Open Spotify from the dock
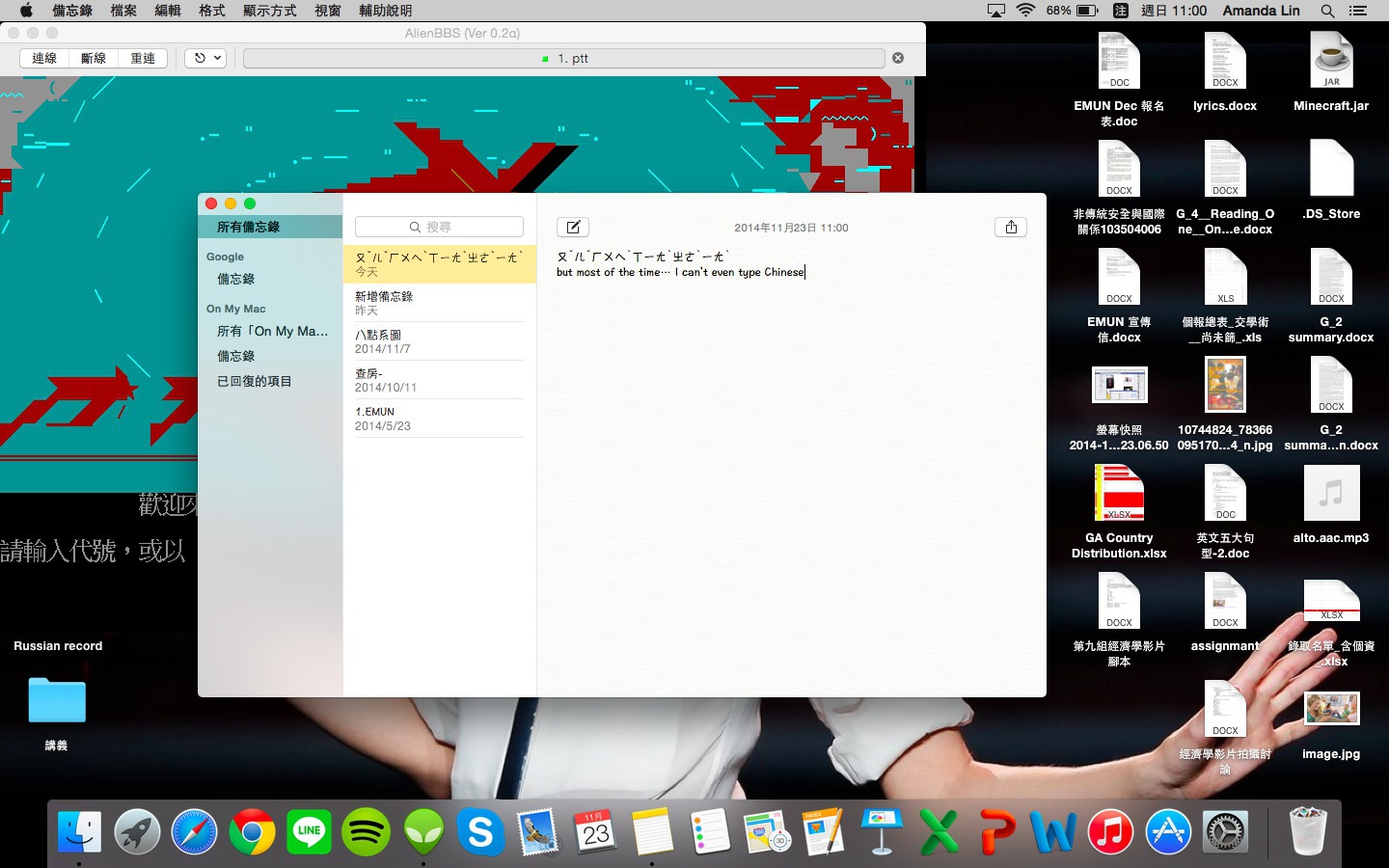The image size is (1389, 868). click(x=366, y=831)
